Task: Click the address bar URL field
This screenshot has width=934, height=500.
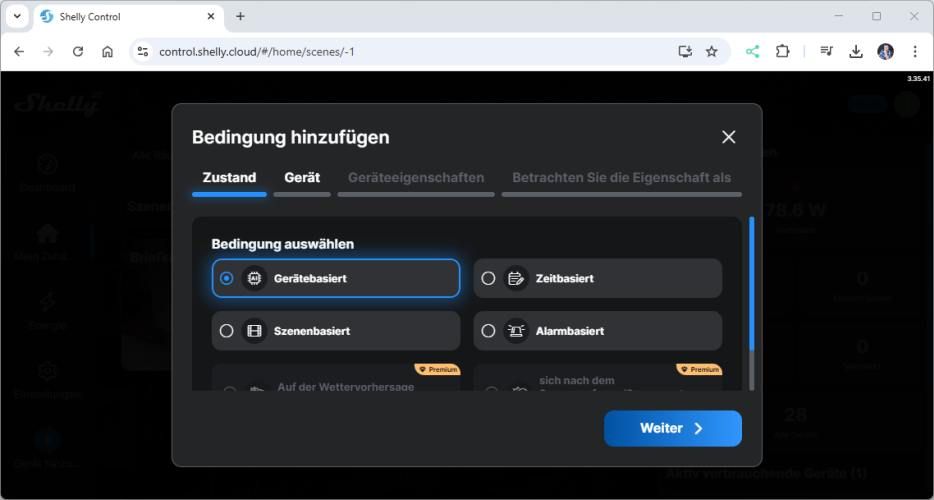Action: click(x=400, y=51)
